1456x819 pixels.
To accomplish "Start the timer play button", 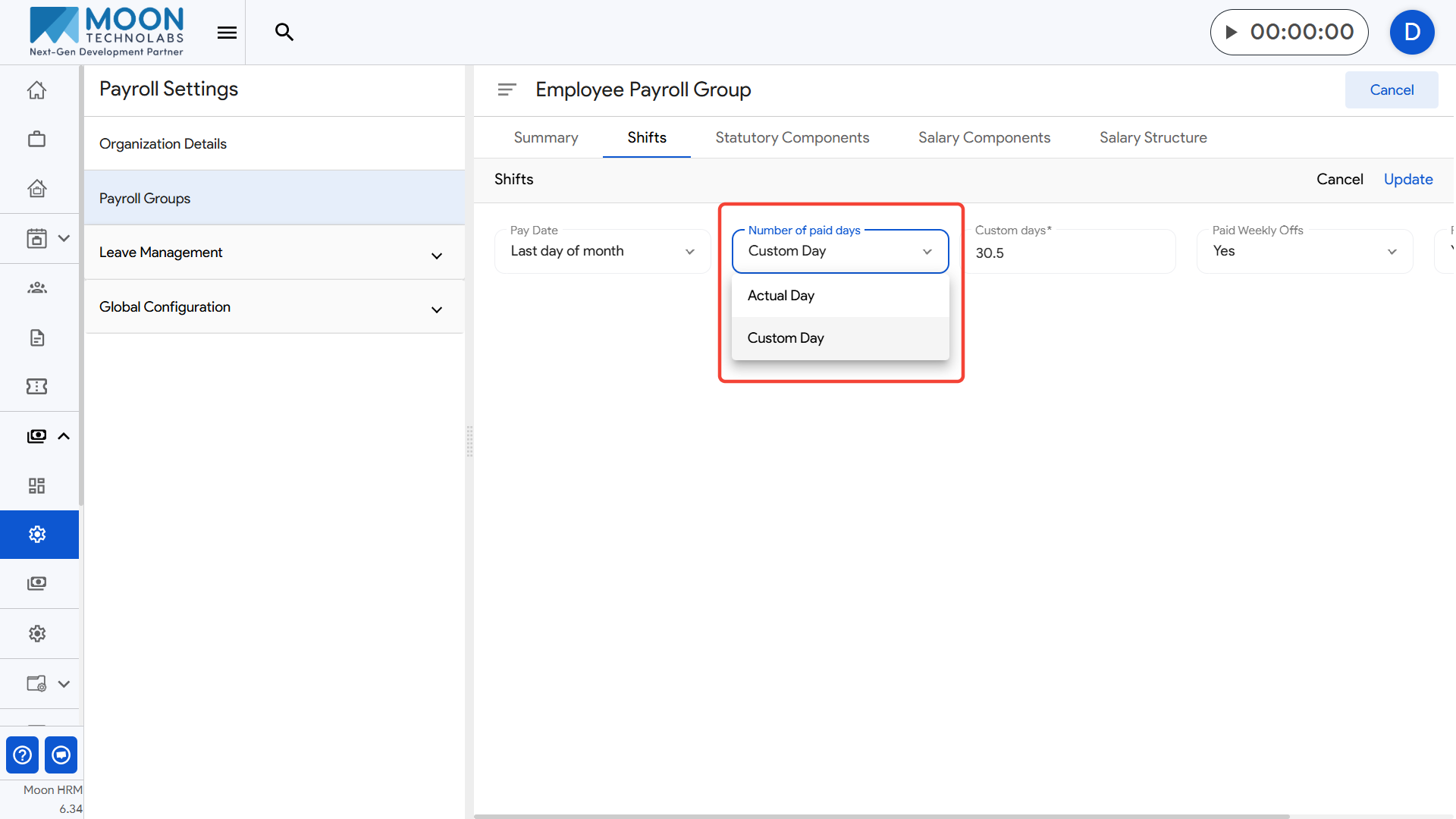I will pos(1232,32).
